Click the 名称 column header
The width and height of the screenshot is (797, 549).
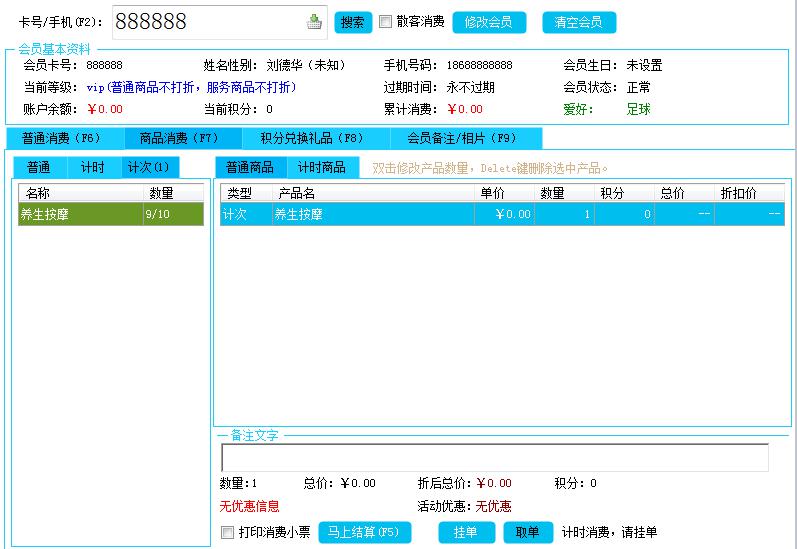(x=81, y=193)
